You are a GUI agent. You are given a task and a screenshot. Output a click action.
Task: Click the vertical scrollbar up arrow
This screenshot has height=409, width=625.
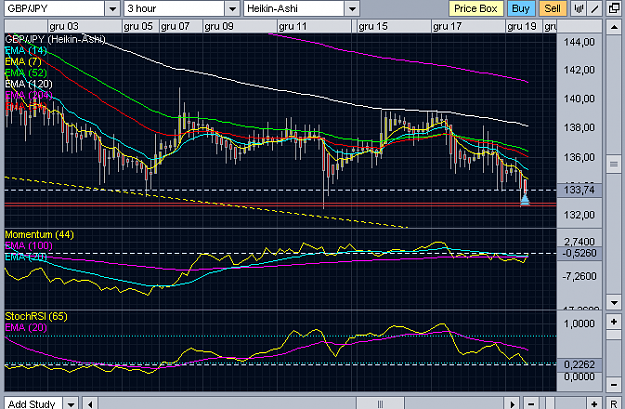(x=614, y=27)
